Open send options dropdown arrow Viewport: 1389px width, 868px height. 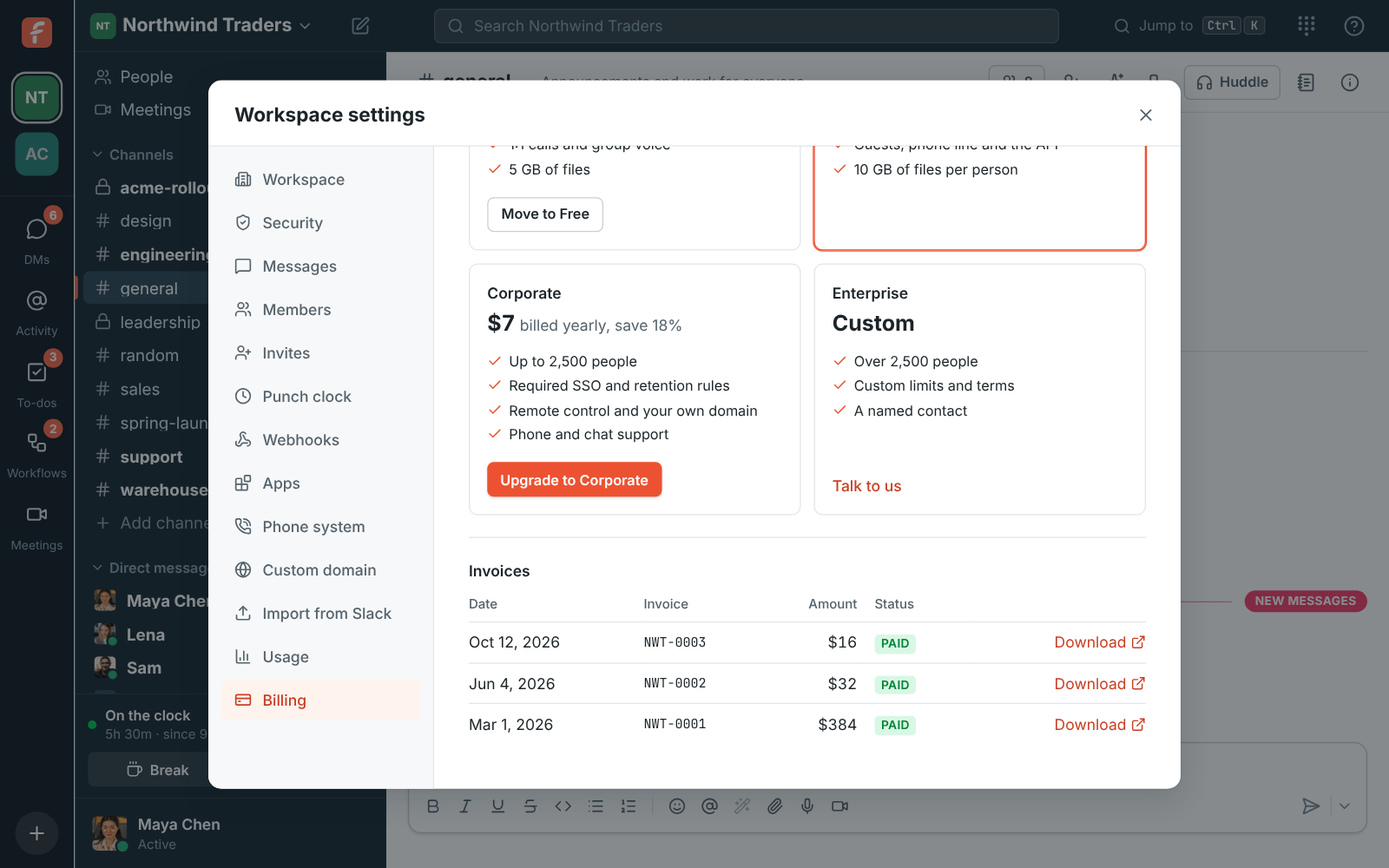(x=1345, y=806)
